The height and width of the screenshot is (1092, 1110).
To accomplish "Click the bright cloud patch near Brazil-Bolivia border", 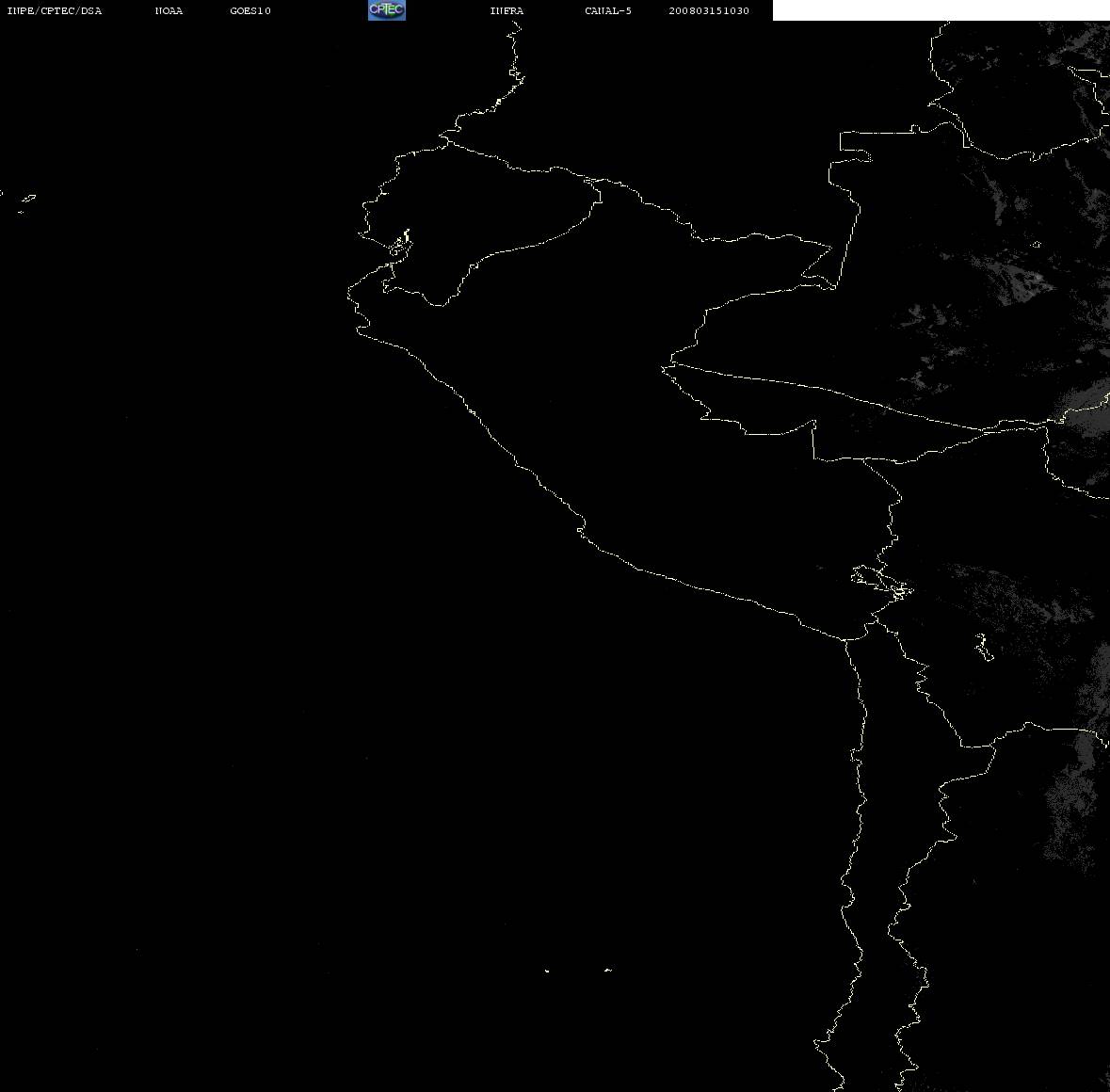I will click(x=1085, y=409).
